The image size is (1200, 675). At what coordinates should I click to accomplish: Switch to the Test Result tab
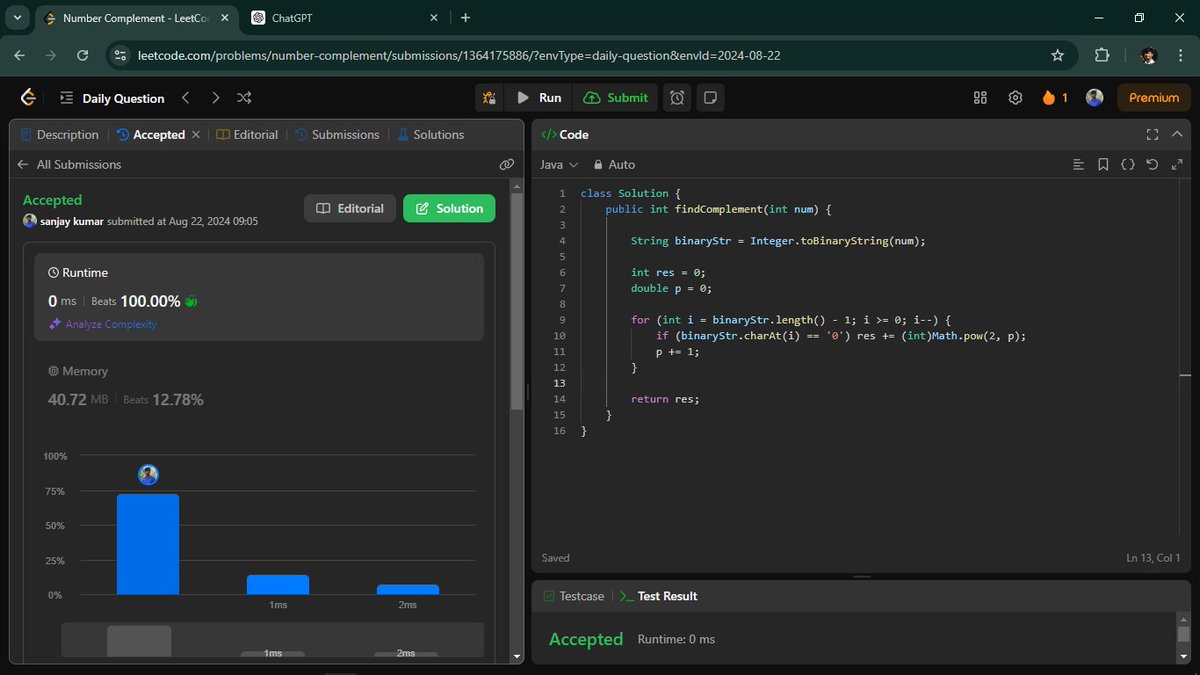[x=659, y=596]
